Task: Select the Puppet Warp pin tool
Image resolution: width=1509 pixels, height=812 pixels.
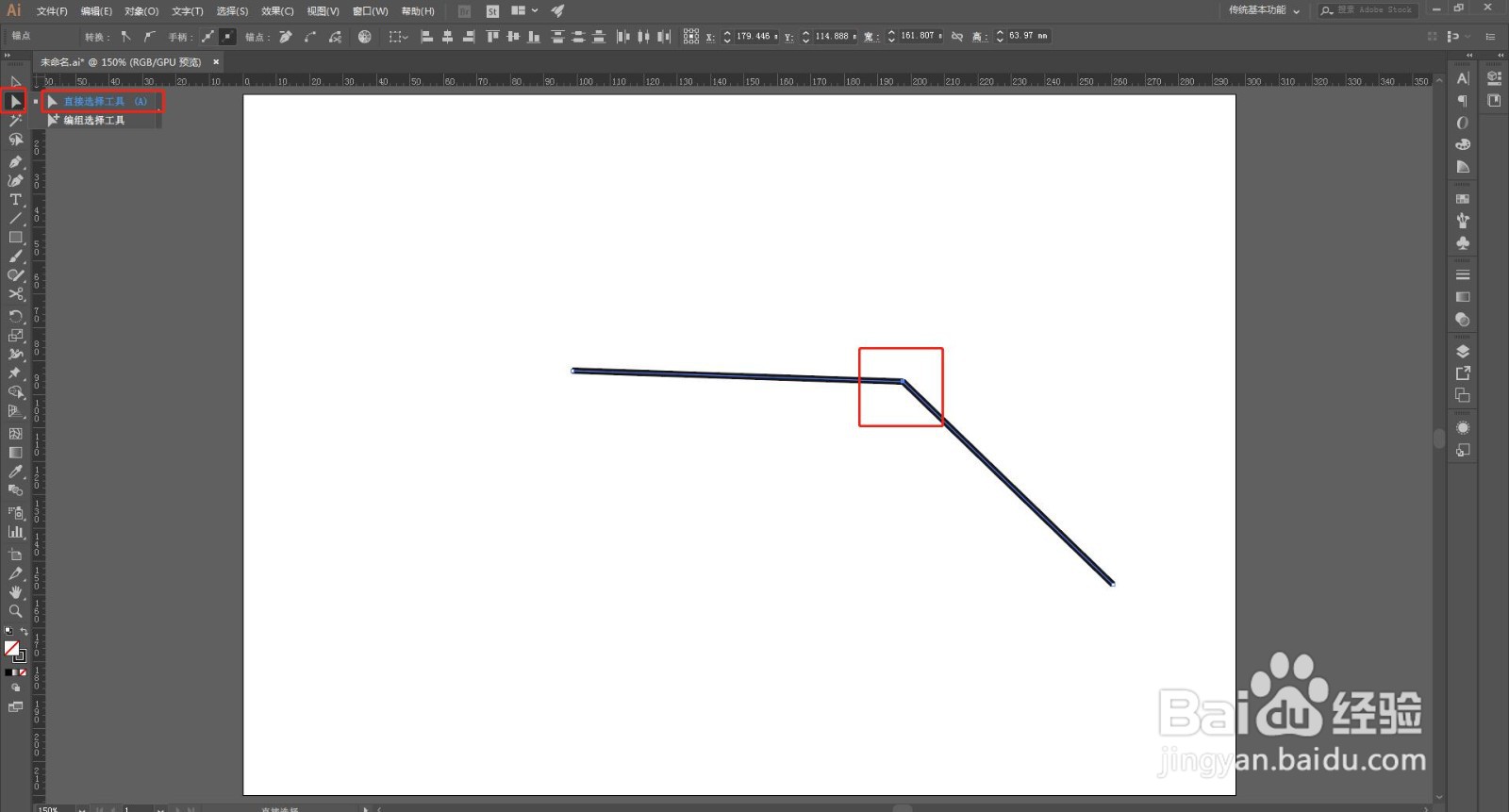Action: pos(15,373)
